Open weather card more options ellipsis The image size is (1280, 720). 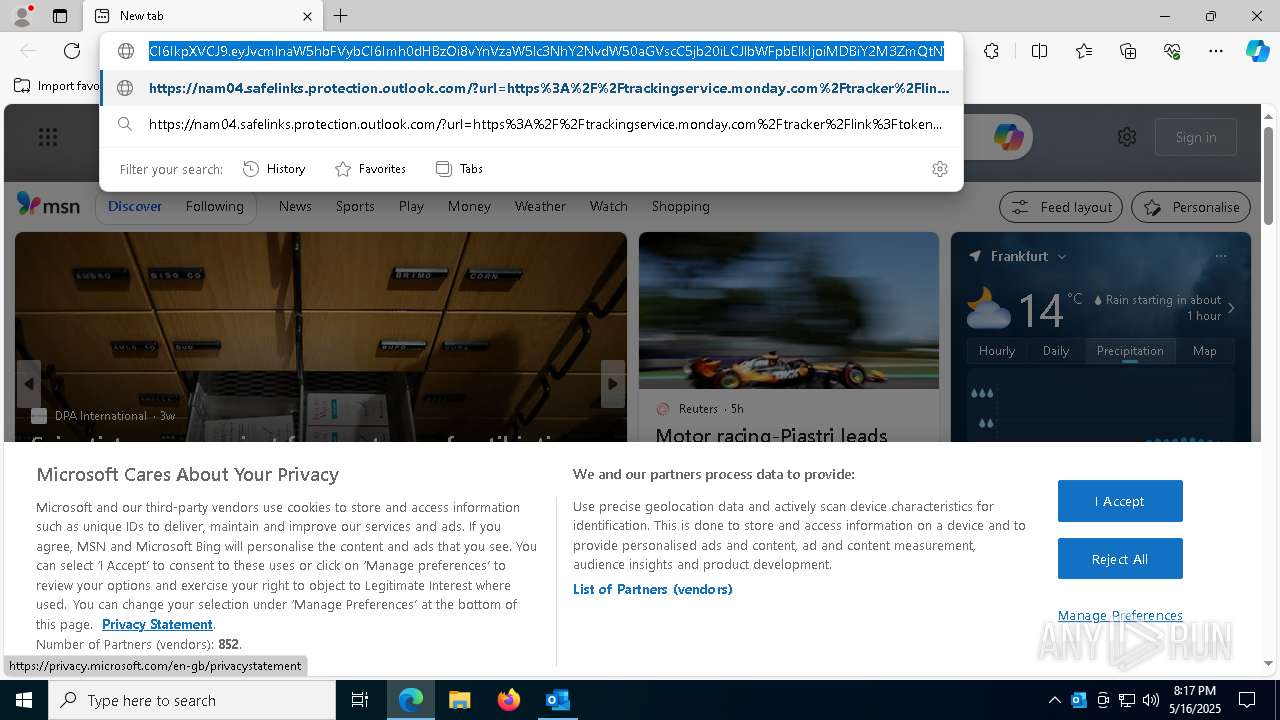1221,256
